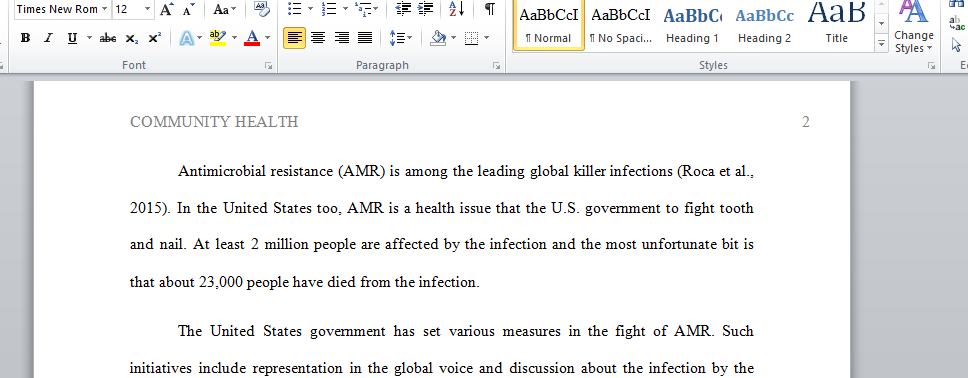Image resolution: width=968 pixels, height=378 pixels.
Task: Toggle underline formatting
Action: [72, 38]
